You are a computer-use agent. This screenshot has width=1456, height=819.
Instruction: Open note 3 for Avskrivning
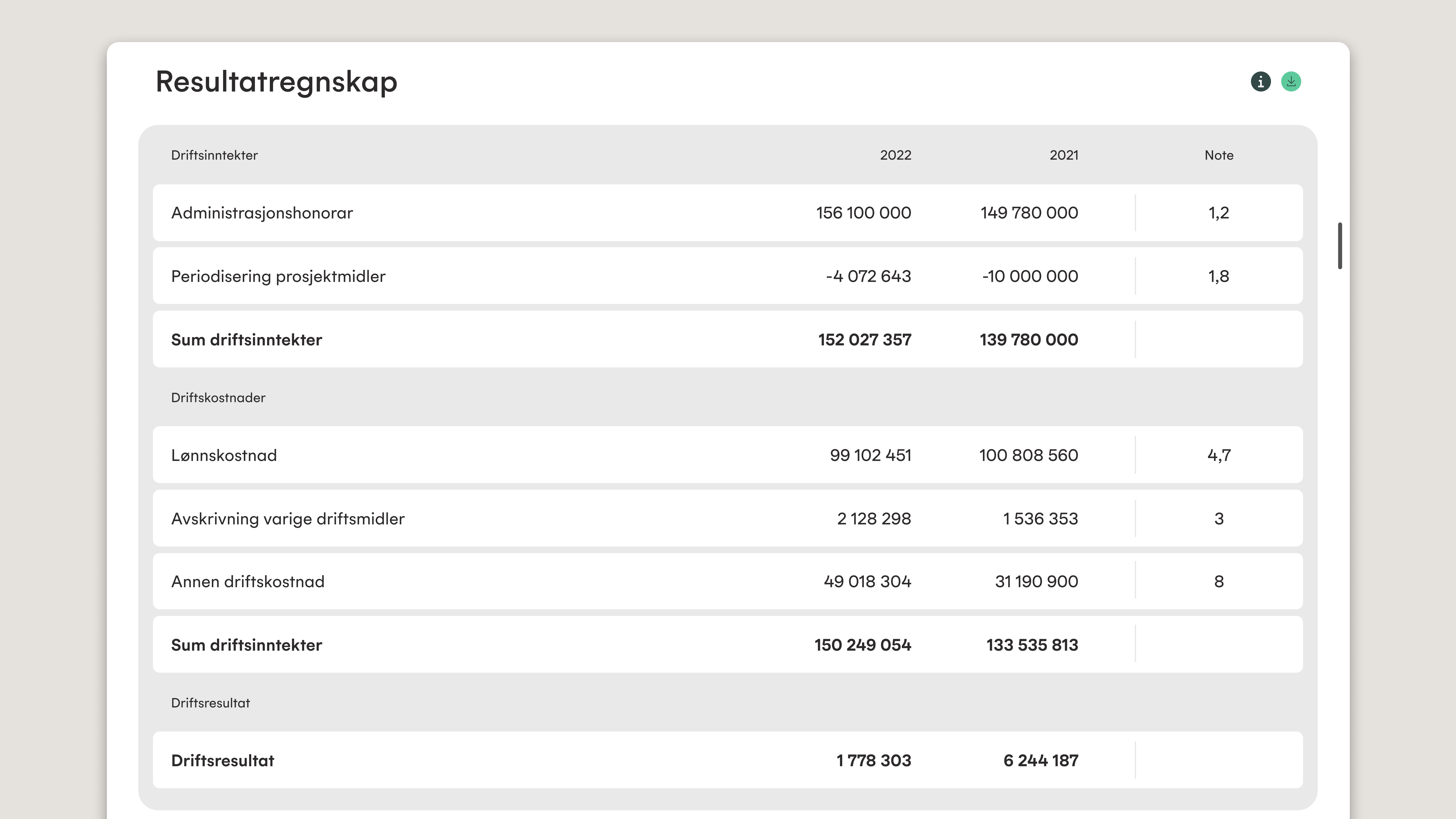point(1219,518)
